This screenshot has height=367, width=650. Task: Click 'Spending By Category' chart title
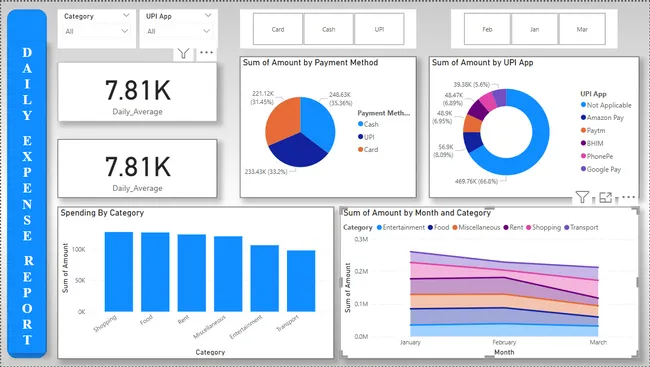(x=102, y=213)
